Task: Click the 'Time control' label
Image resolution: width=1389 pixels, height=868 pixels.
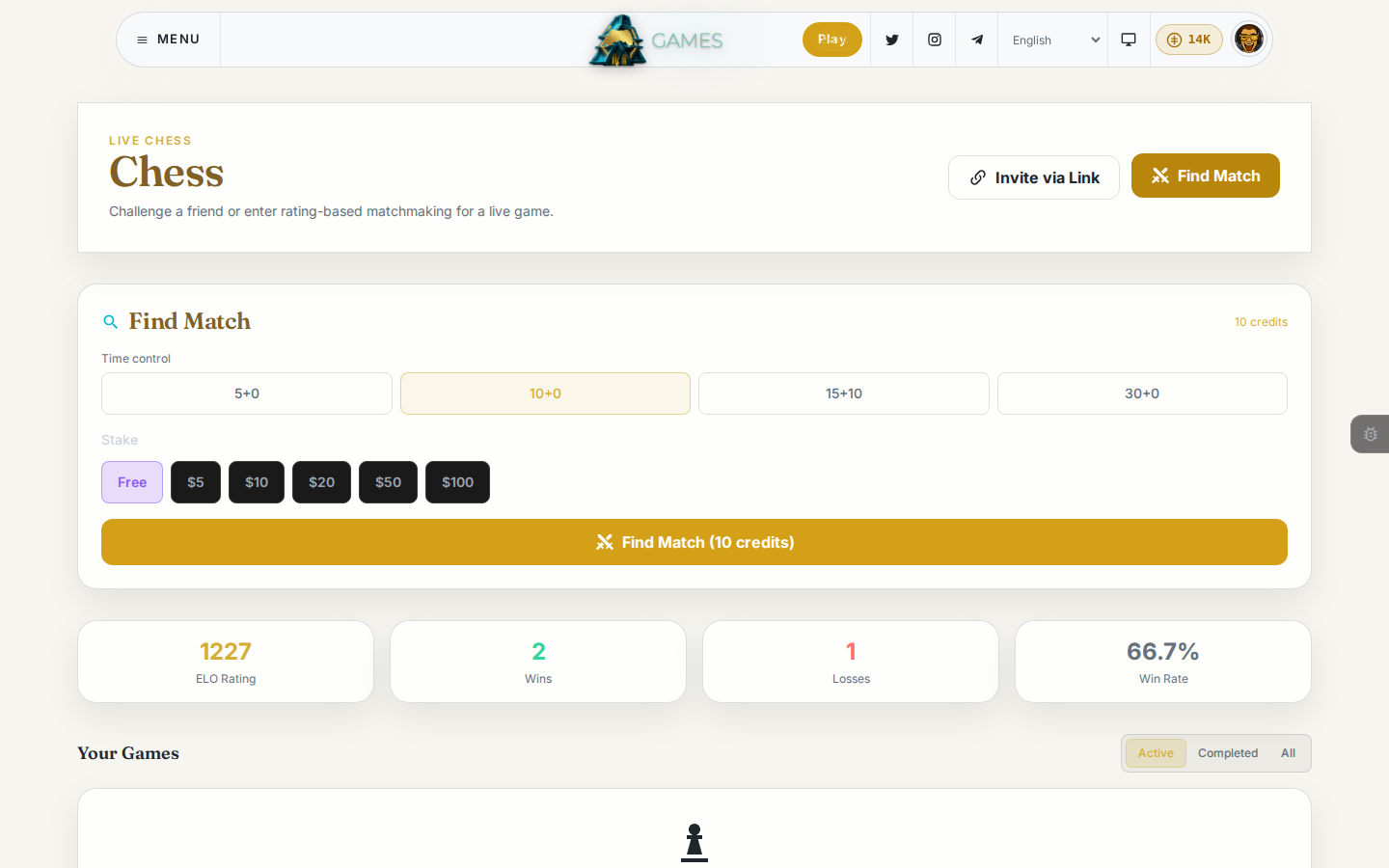Action: [136, 359]
